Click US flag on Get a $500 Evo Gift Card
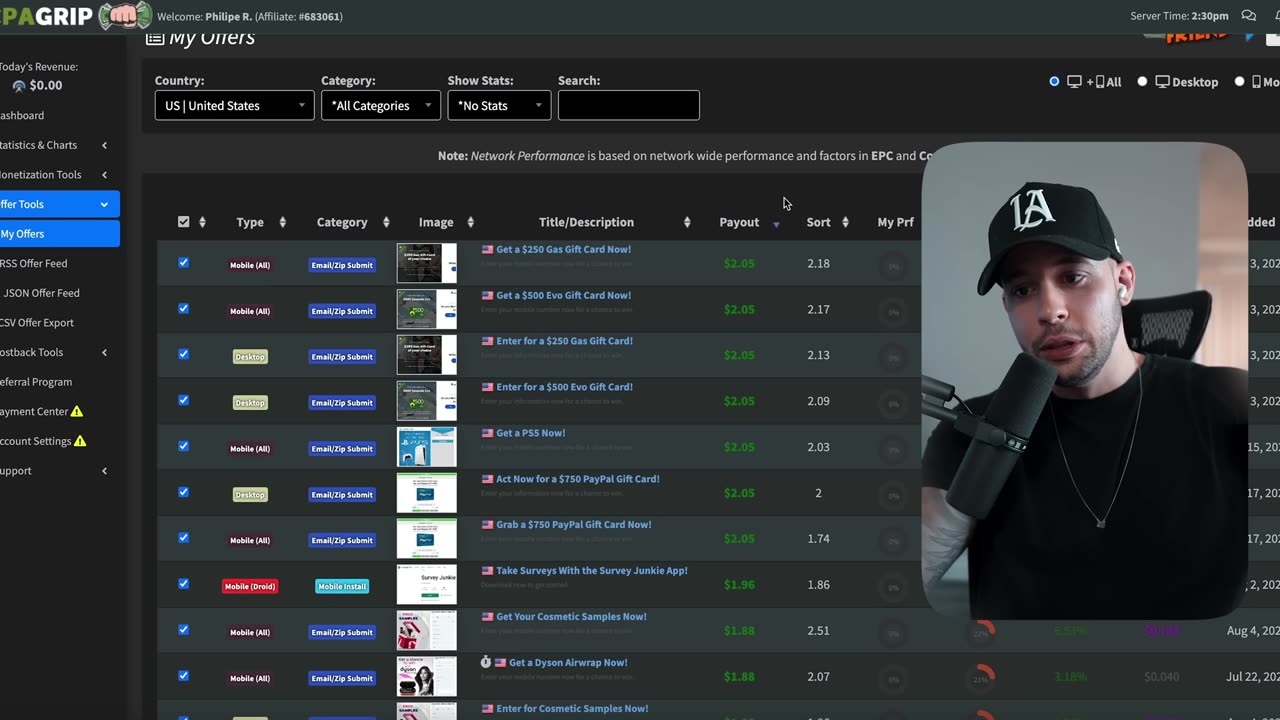Screen dimensions: 1280x720 488,296
